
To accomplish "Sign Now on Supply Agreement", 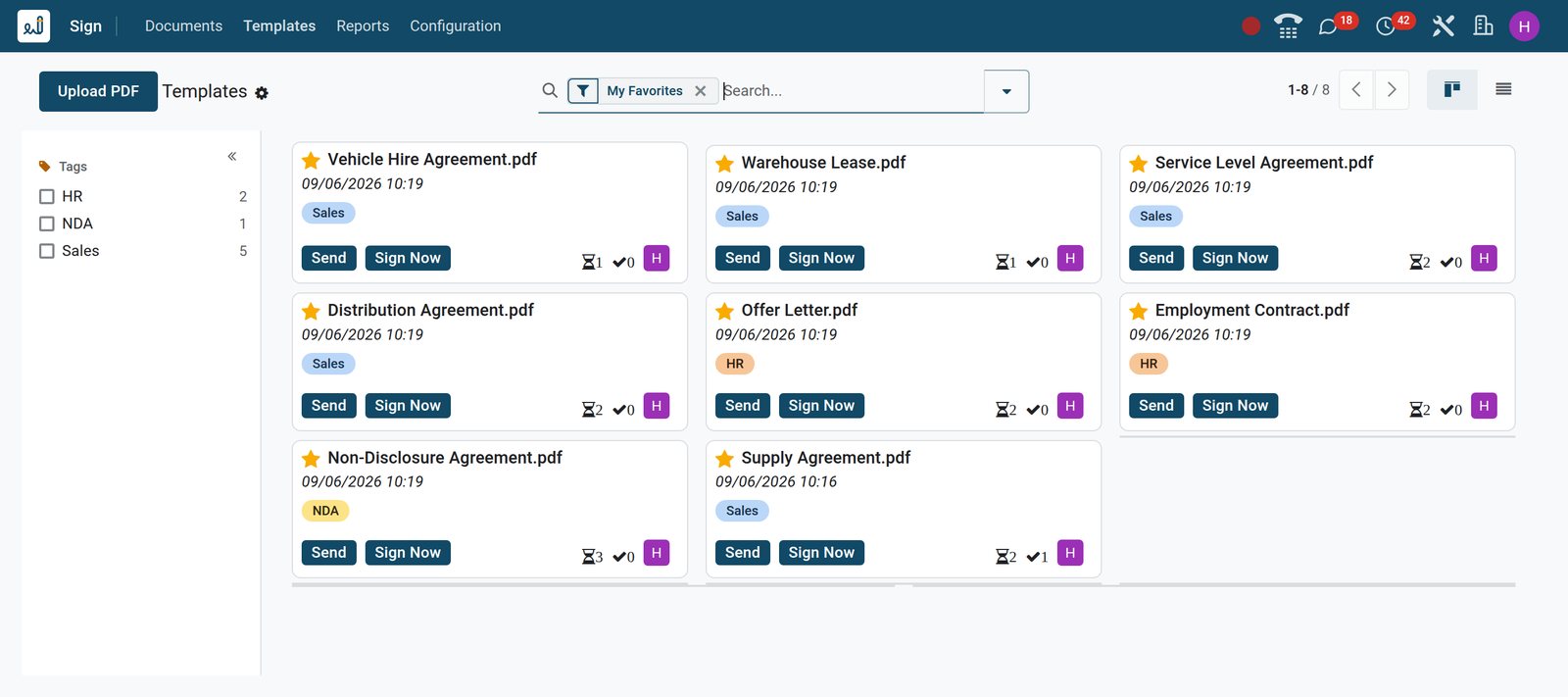I will coord(821,553).
